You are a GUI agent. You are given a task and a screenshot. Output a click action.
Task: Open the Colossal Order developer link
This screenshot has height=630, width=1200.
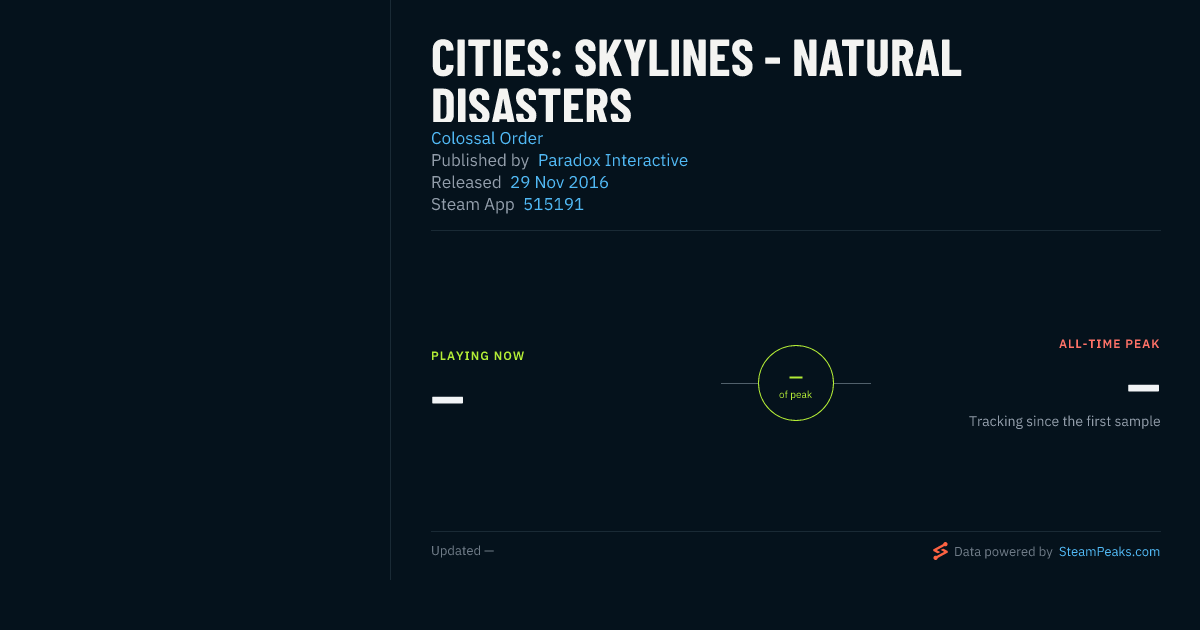point(487,138)
